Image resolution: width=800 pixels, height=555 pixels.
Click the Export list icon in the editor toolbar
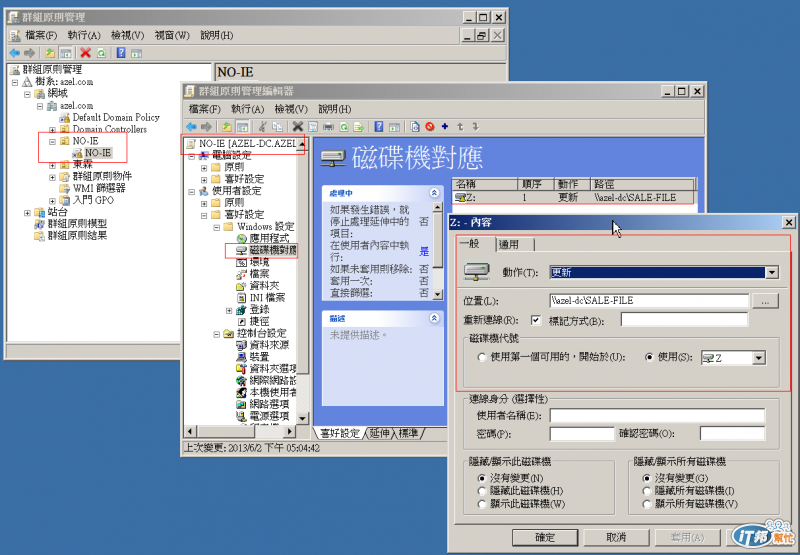coord(358,127)
